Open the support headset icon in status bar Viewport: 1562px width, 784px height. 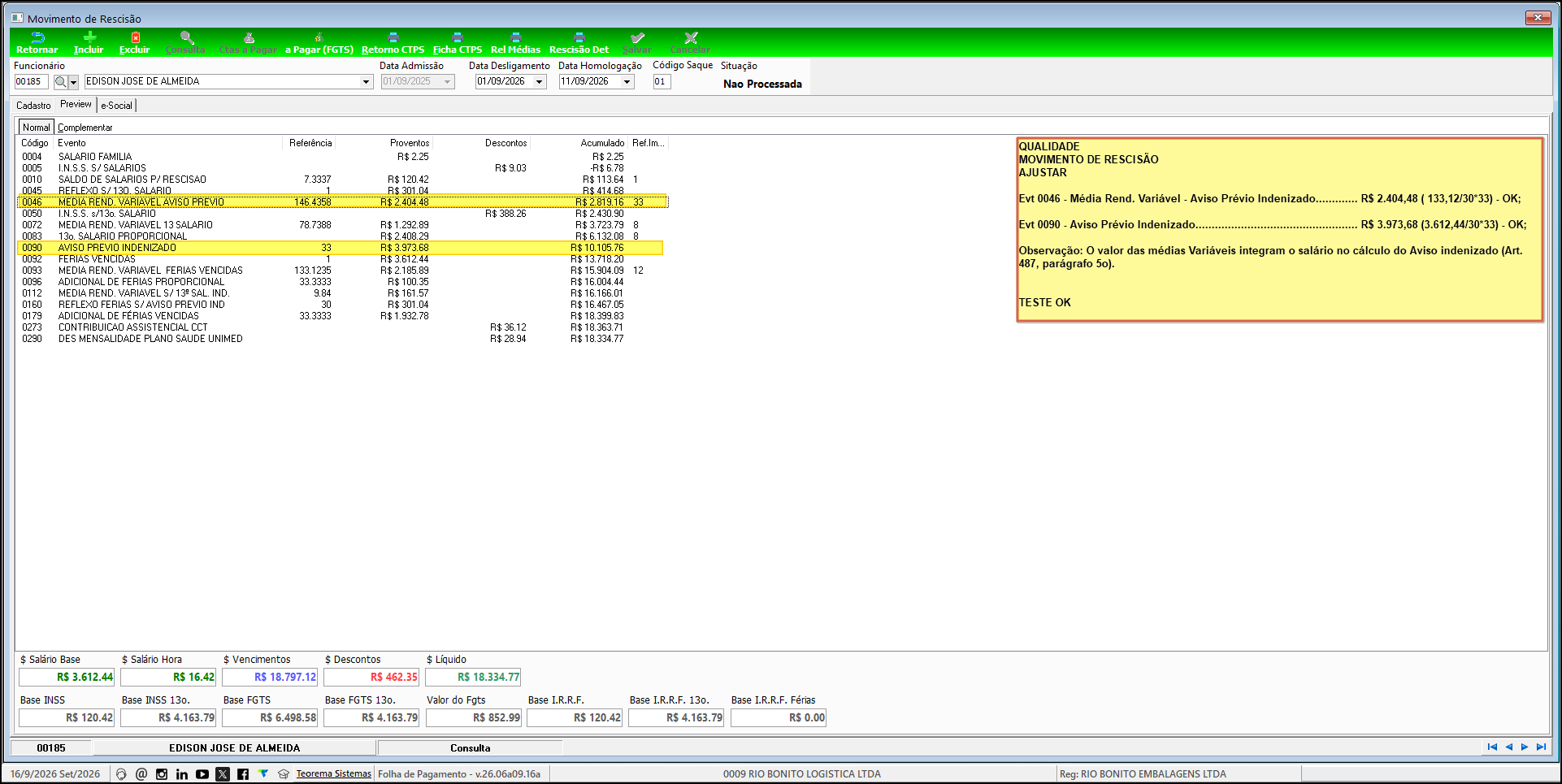pyautogui.click(x=121, y=774)
